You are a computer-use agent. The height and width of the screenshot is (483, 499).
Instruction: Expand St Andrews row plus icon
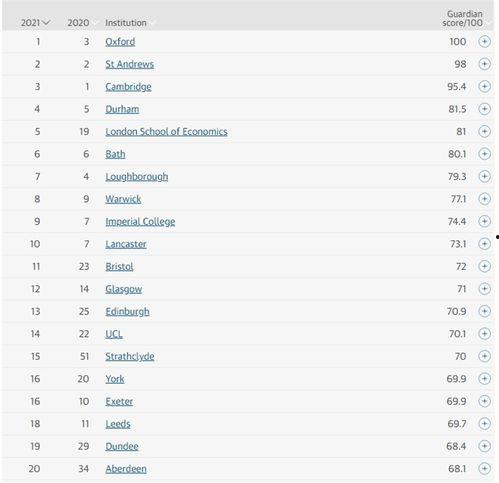click(x=484, y=64)
